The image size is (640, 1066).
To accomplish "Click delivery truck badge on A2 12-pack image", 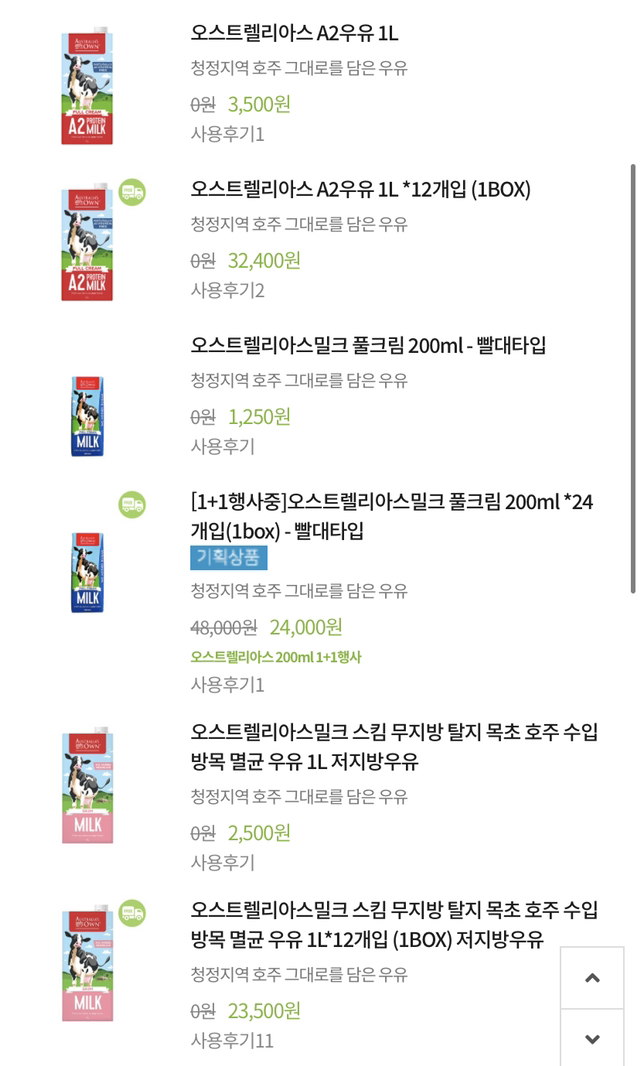I will [132, 192].
